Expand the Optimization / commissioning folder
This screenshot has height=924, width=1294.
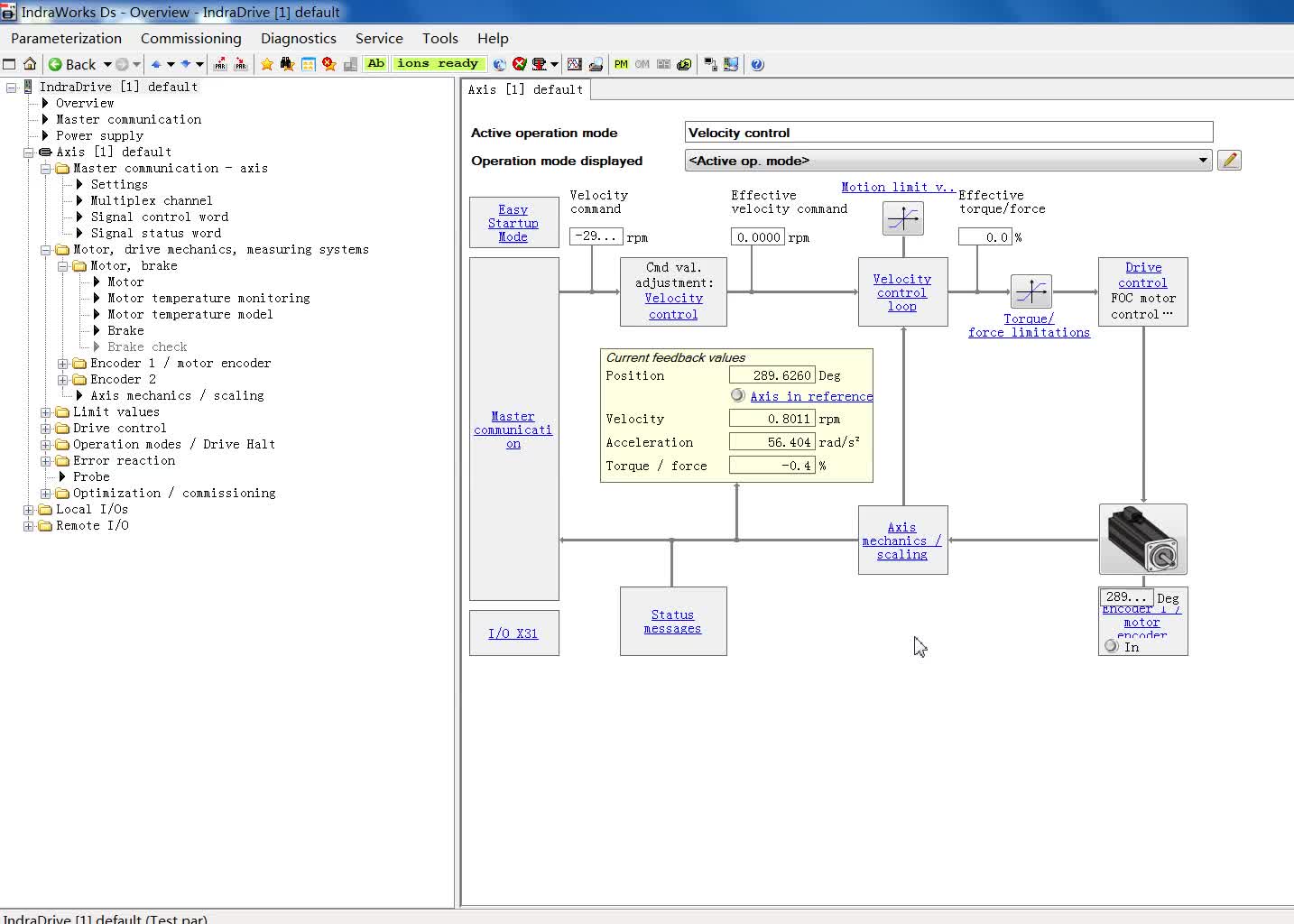pos(46,494)
